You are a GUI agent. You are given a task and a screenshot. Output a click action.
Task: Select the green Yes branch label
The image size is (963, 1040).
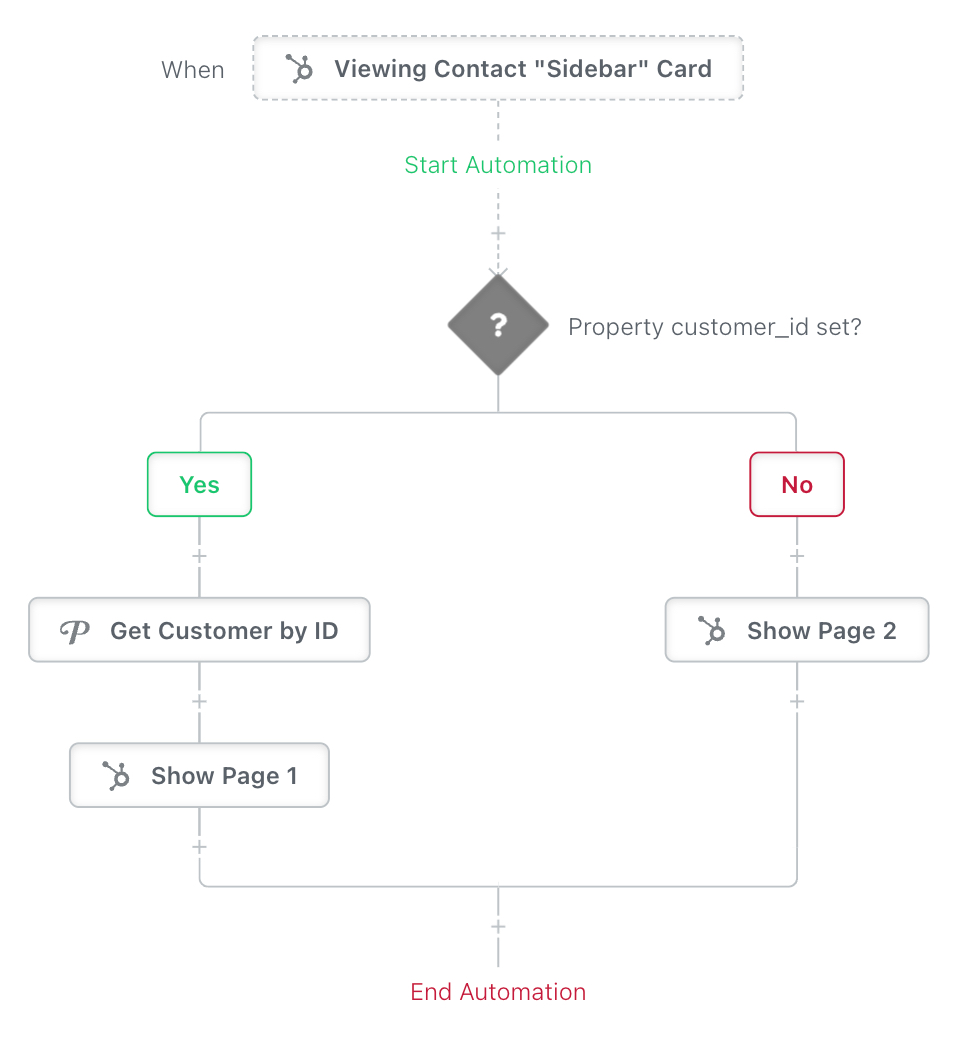(199, 485)
